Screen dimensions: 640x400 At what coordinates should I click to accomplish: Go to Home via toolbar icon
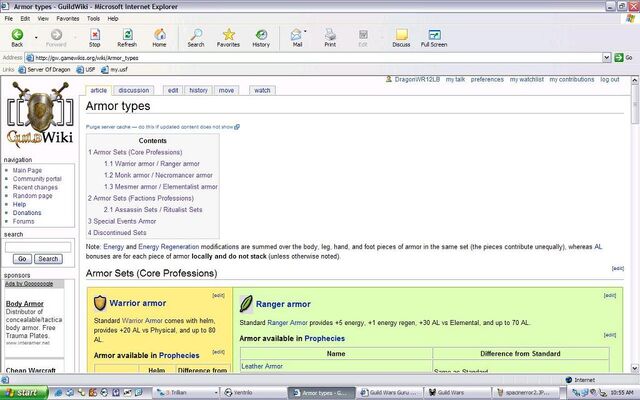tap(159, 38)
